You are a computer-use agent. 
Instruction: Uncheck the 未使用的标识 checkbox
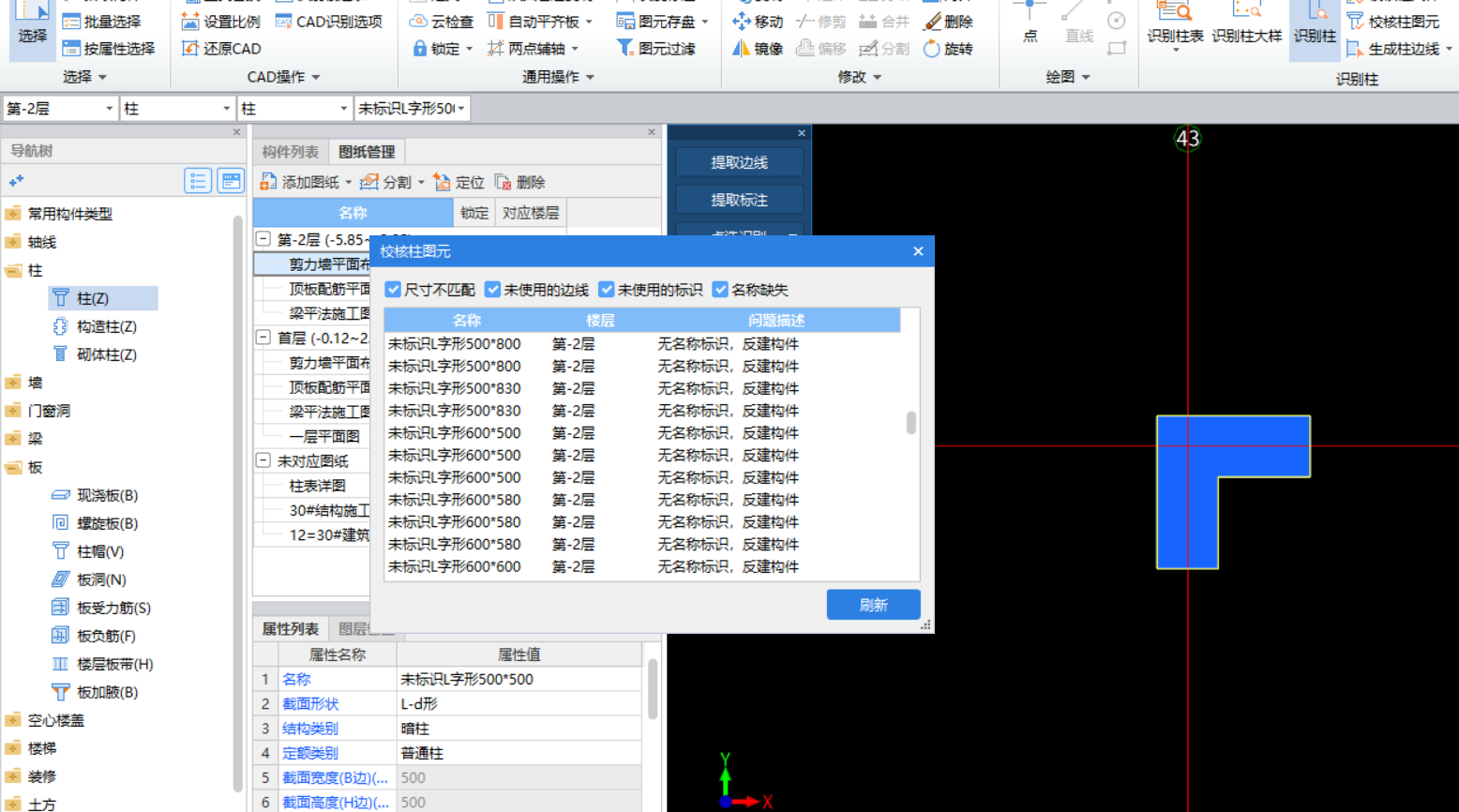pos(607,290)
